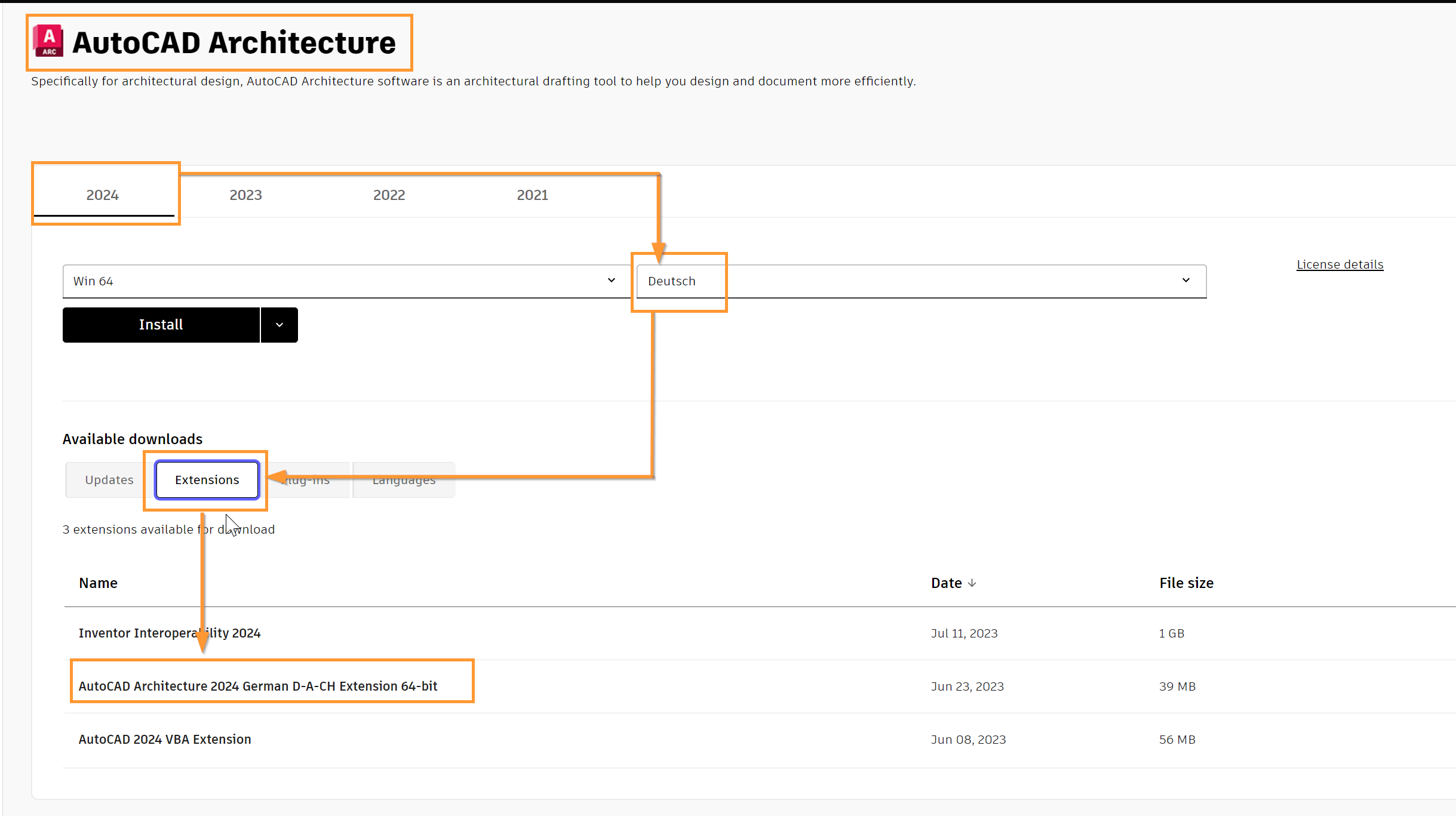Switch to the Languages downloads tab

(404, 481)
